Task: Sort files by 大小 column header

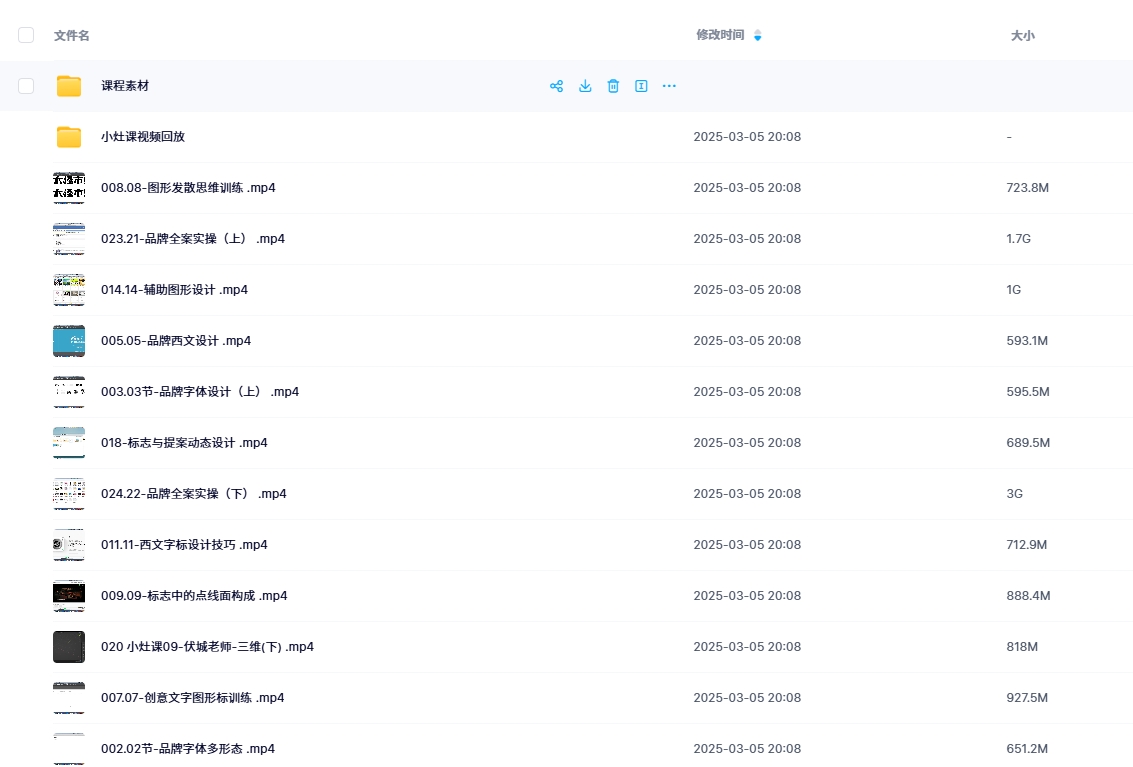Action: [x=1022, y=35]
